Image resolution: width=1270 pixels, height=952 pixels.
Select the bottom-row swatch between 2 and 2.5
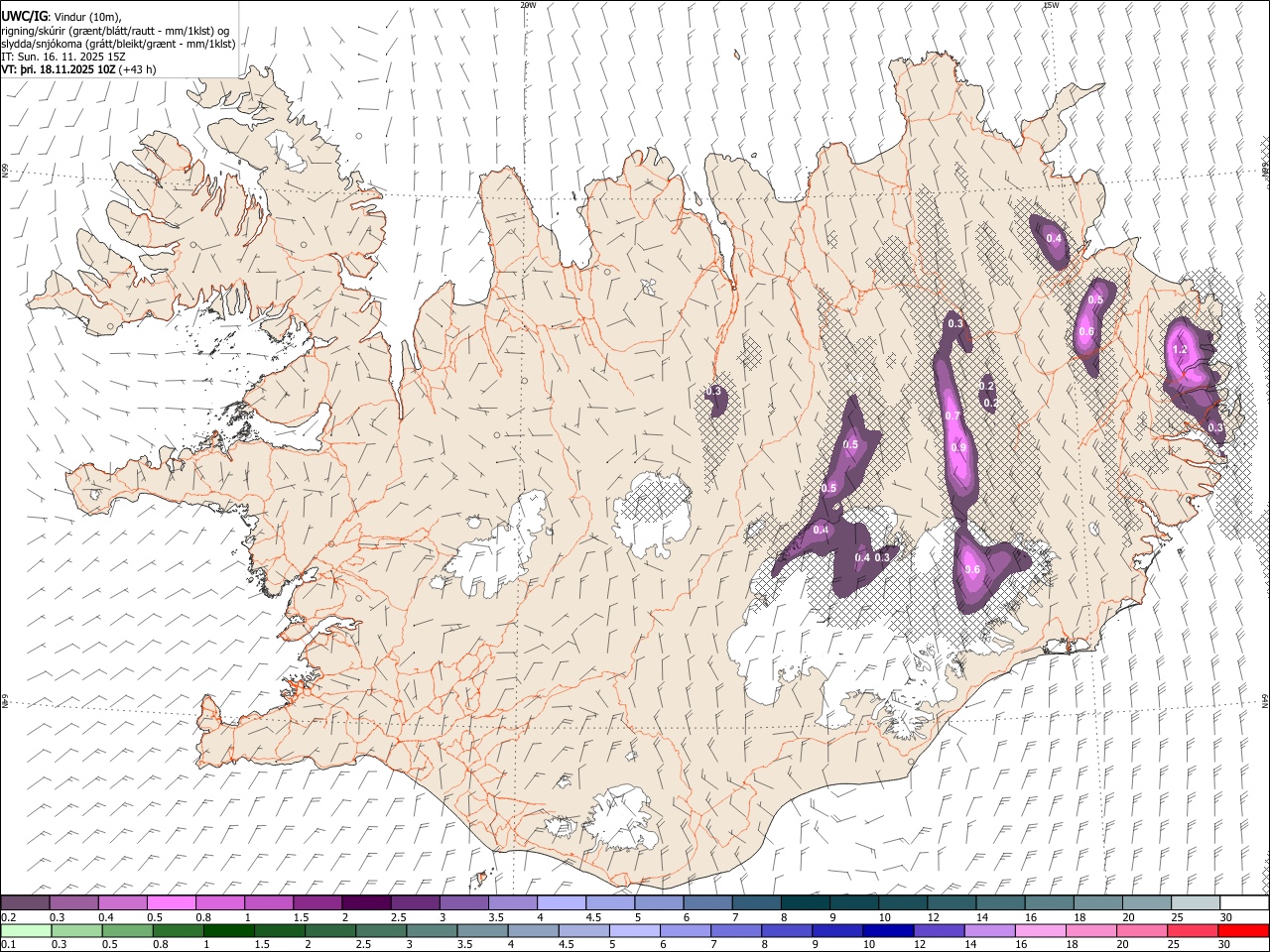pyautogui.click(x=330, y=931)
